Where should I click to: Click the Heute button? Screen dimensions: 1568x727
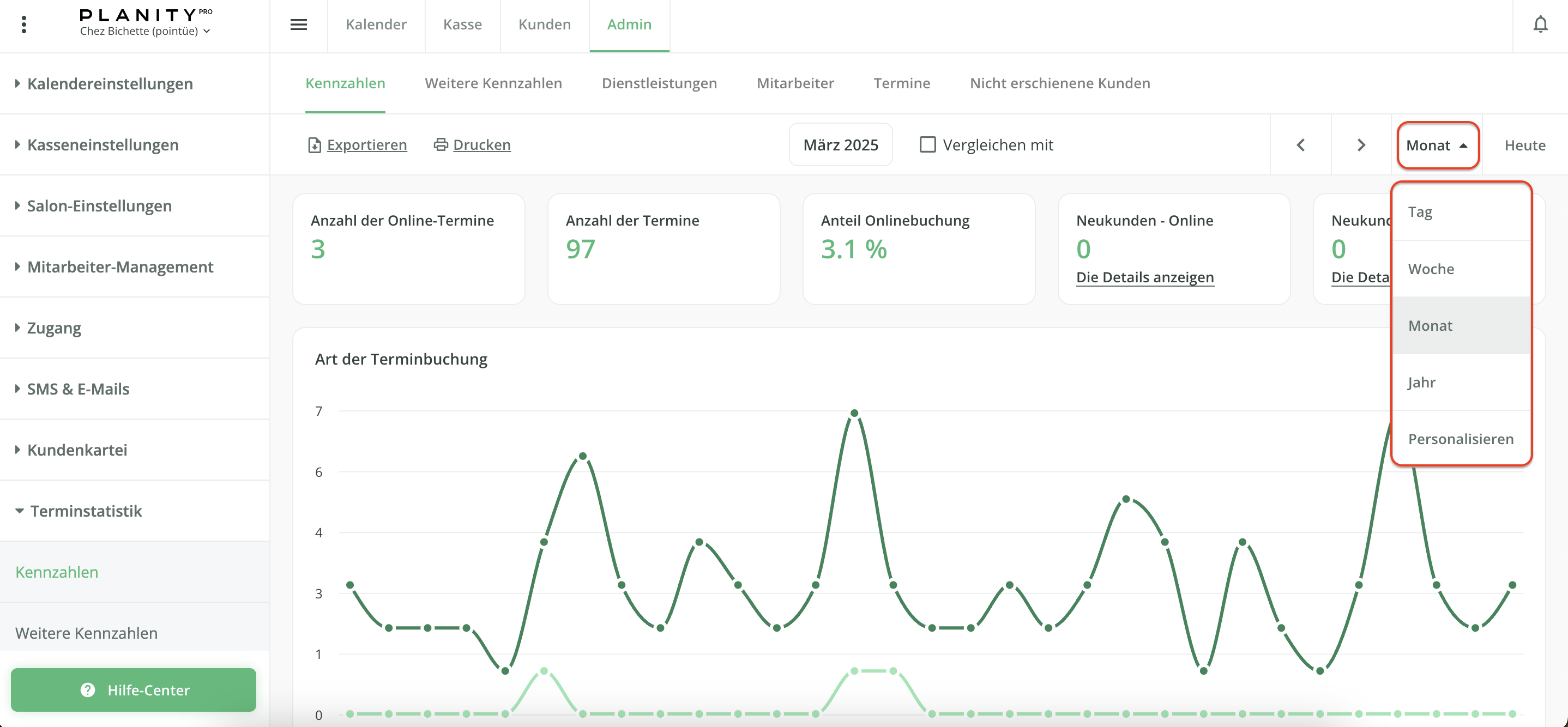[x=1524, y=146]
